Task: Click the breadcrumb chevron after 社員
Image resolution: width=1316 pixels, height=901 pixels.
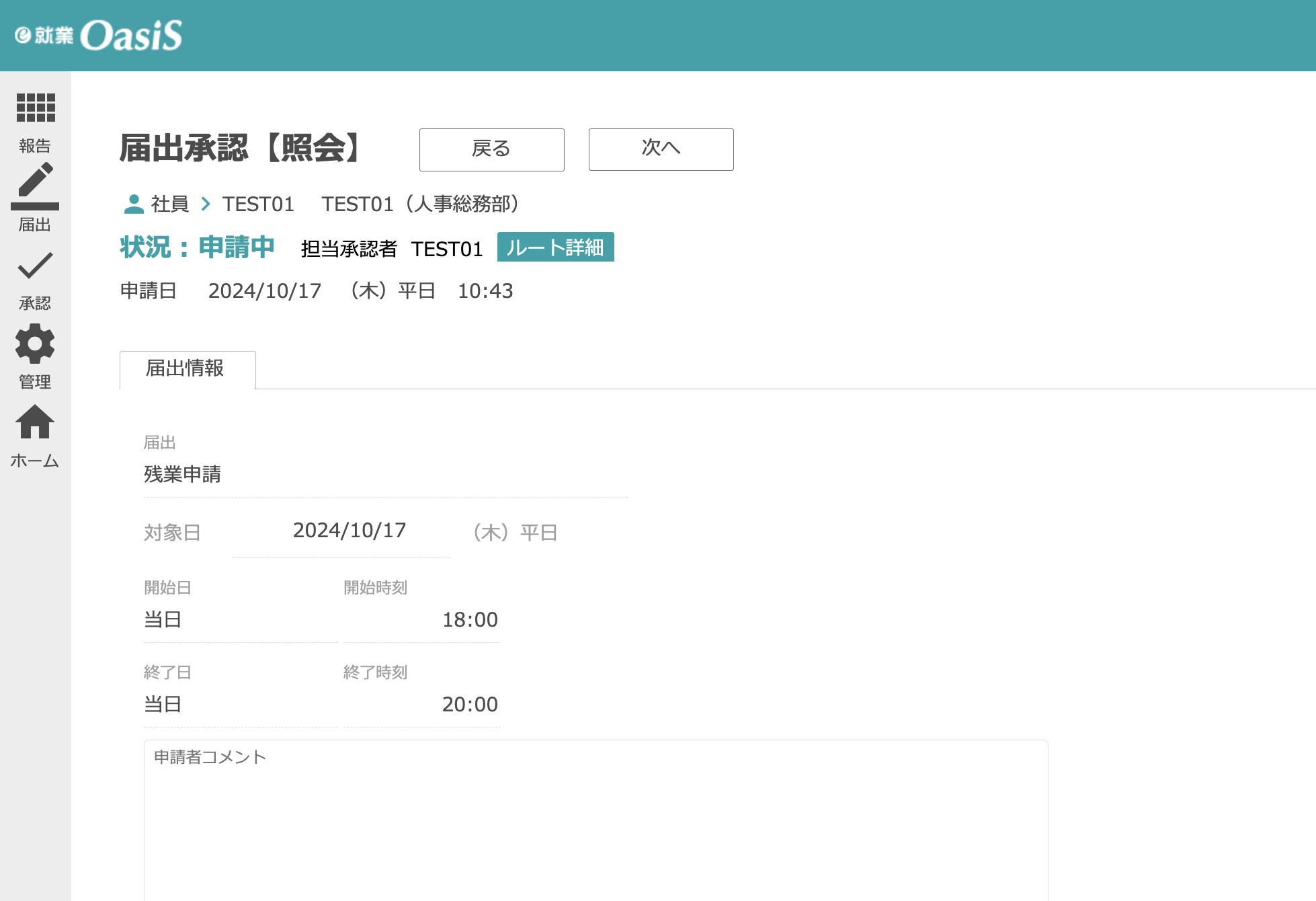Action: pos(206,204)
